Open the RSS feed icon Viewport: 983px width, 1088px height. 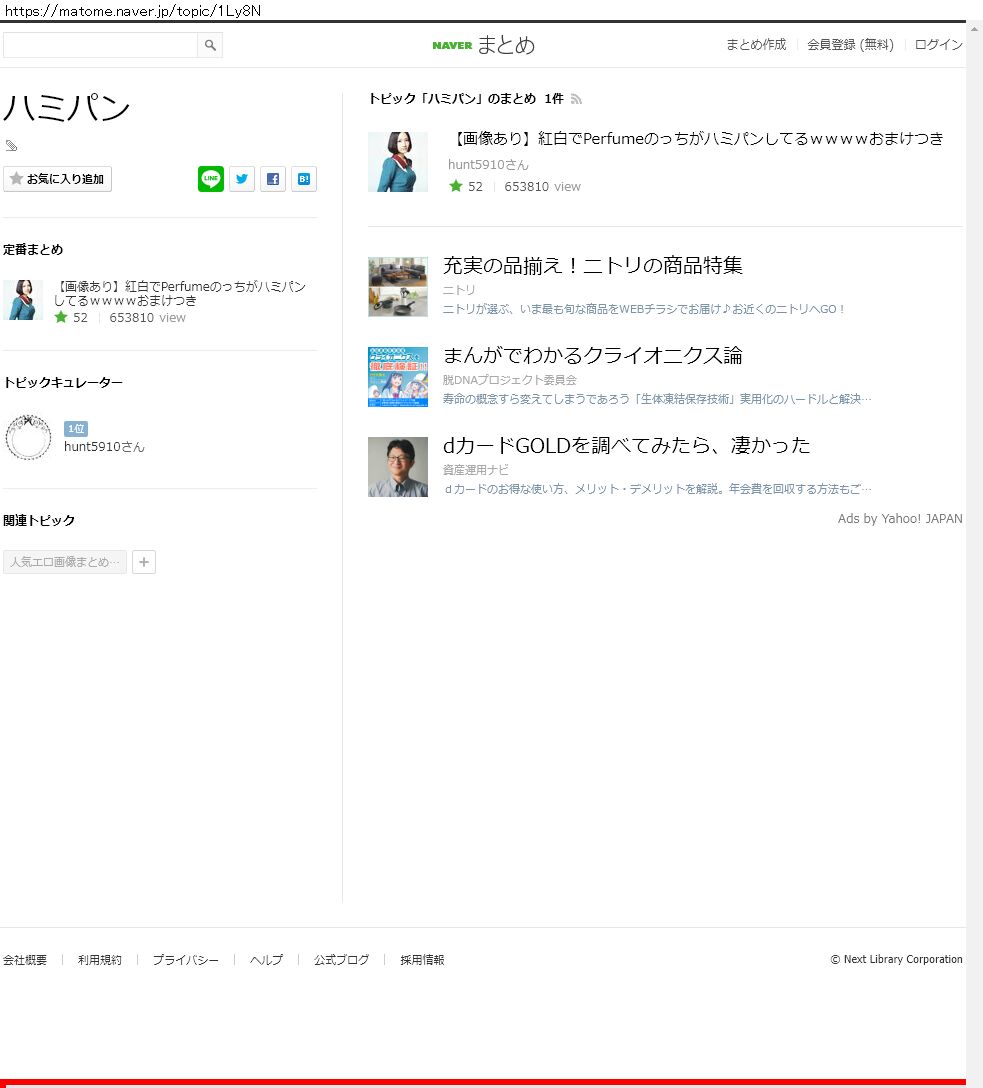coord(576,99)
